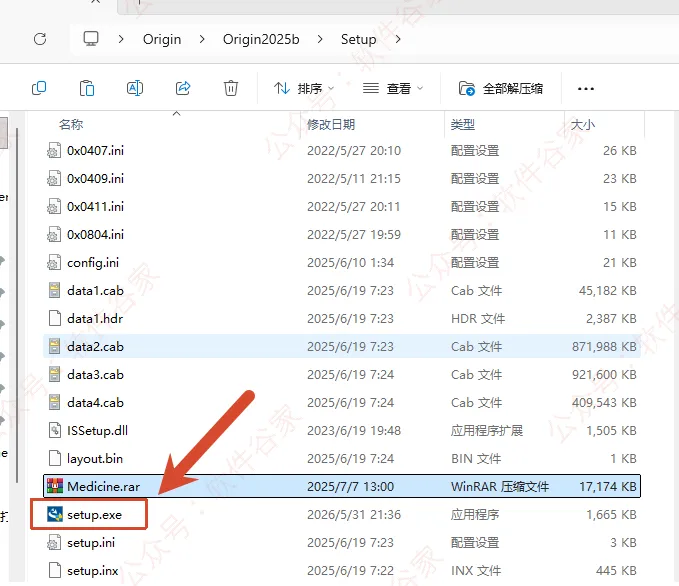Image resolution: width=679 pixels, height=586 pixels.
Task: Click the data1.cab cabinet icon
Action: 55,291
